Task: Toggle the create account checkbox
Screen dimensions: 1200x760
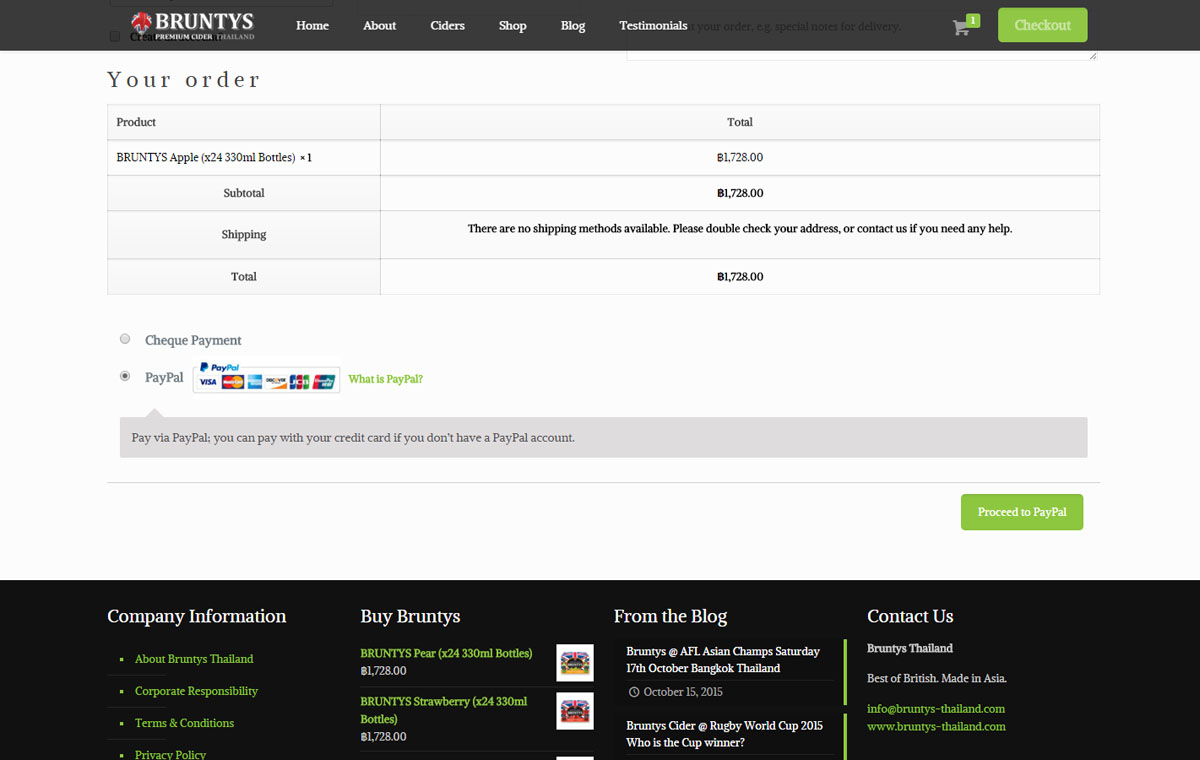Action: click(x=115, y=37)
